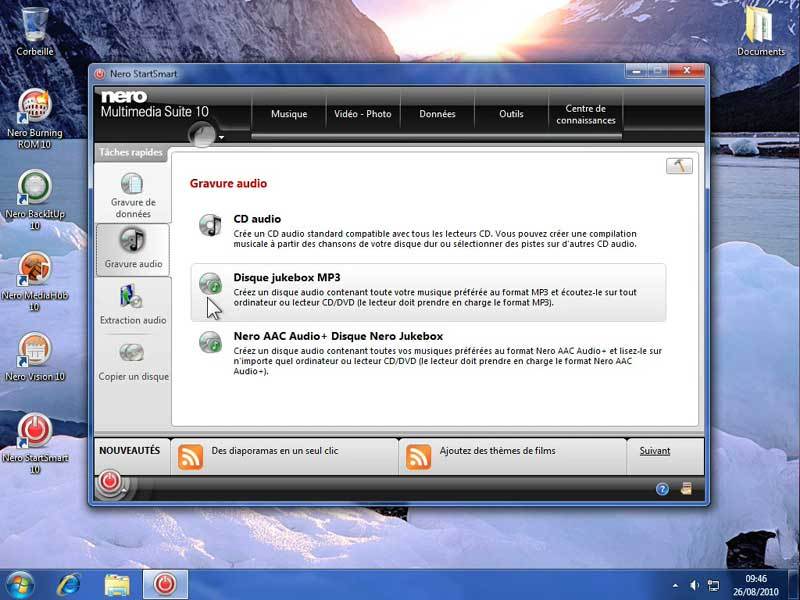Open the Documents folder on the desktop
This screenshot has height=600, width=800.
tap(761, 30)
